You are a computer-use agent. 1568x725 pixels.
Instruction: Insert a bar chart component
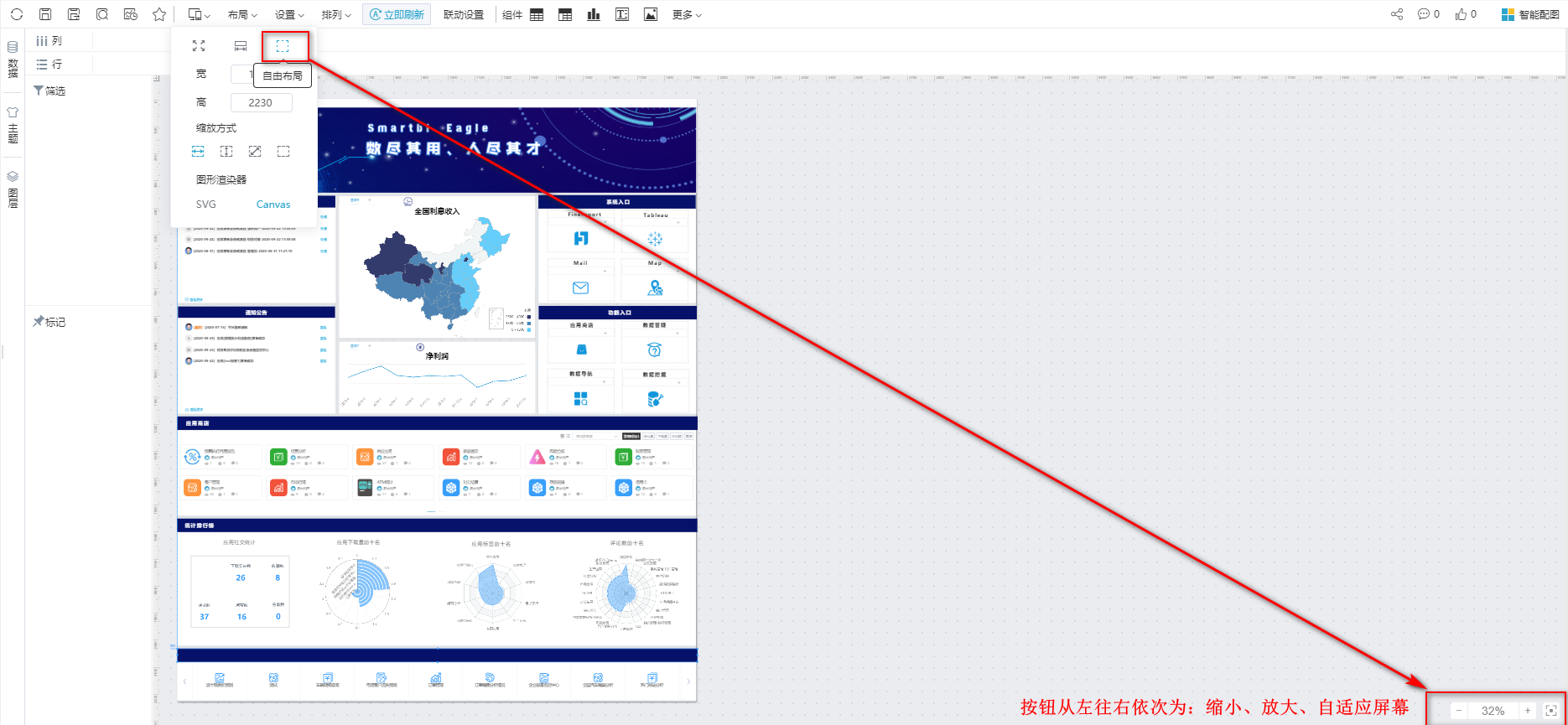coord(594,14)
